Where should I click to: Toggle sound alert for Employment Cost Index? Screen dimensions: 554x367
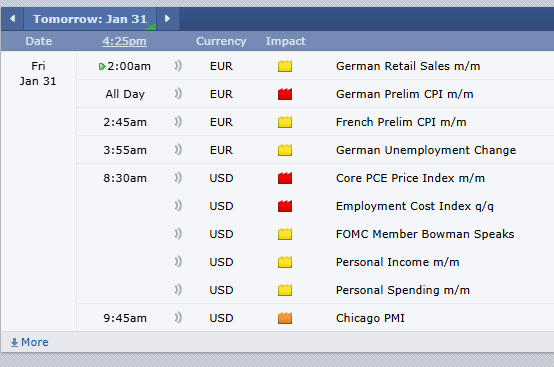[x=178, y=206]
